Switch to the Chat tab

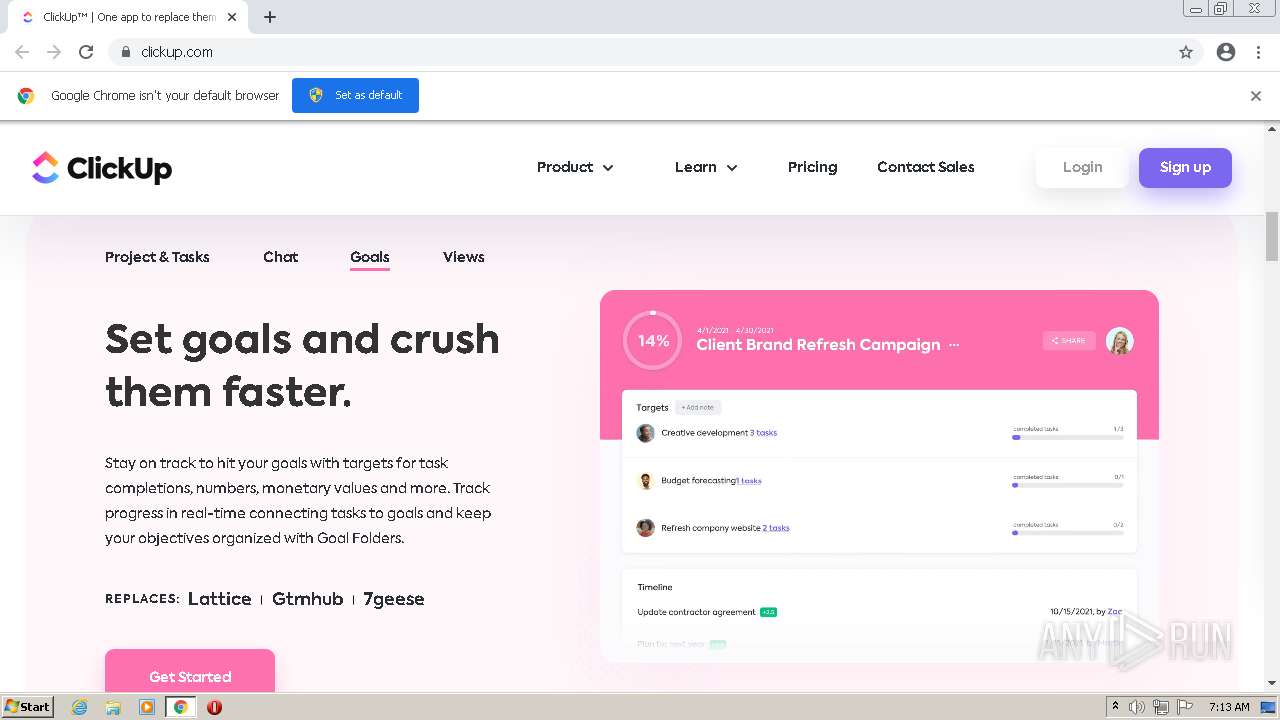[281, 257]
